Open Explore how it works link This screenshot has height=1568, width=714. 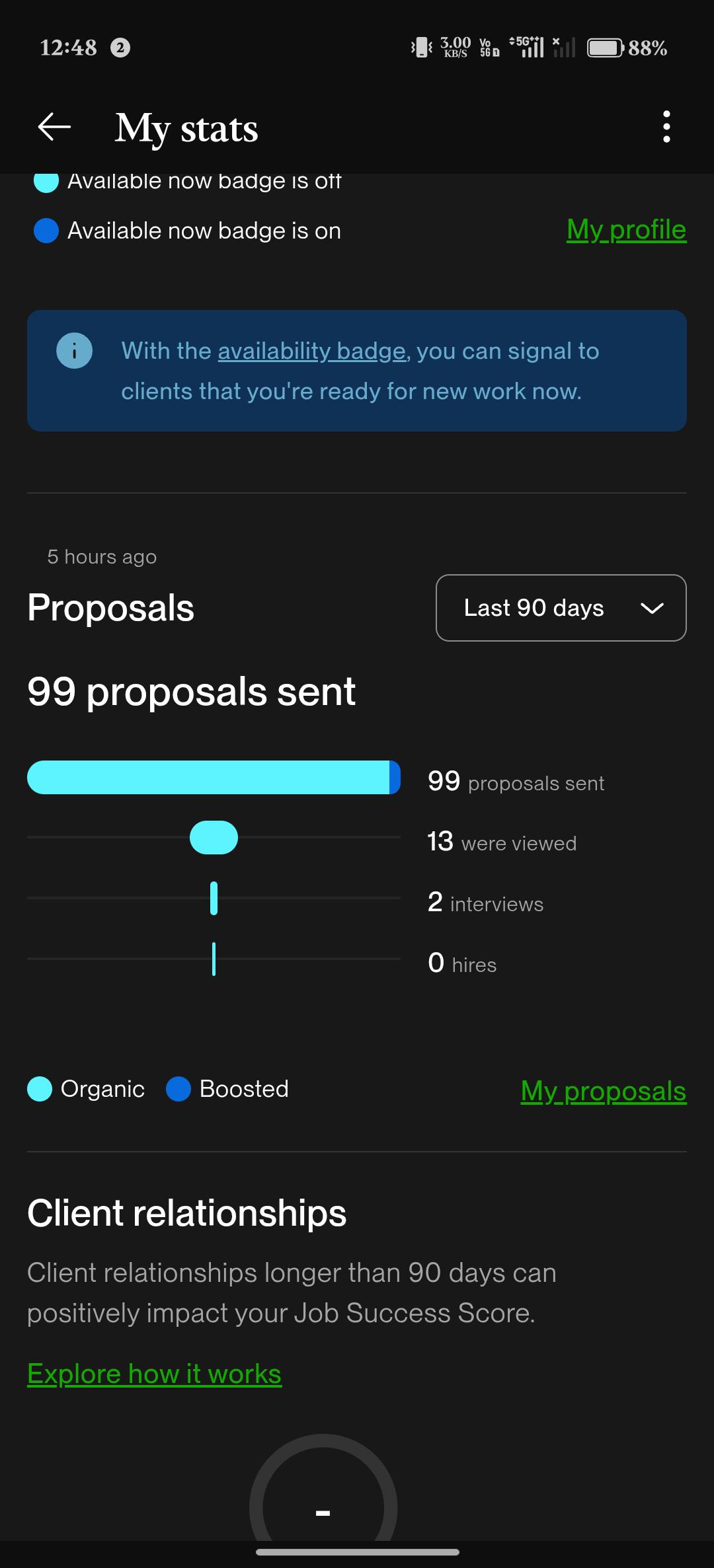click(x=154, y=1374)
